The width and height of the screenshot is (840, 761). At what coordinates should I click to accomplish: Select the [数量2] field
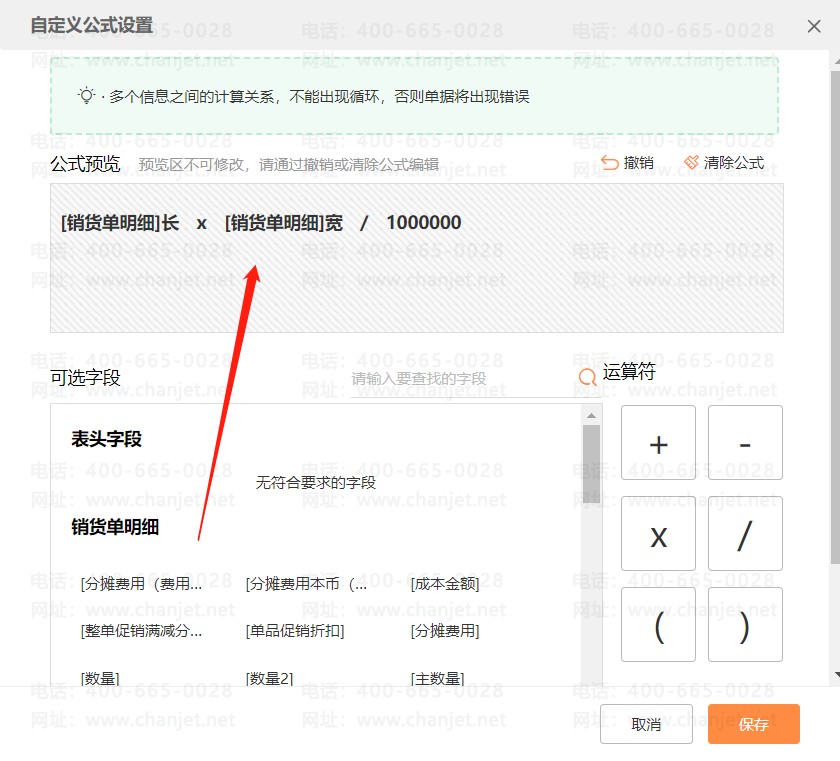269,679
